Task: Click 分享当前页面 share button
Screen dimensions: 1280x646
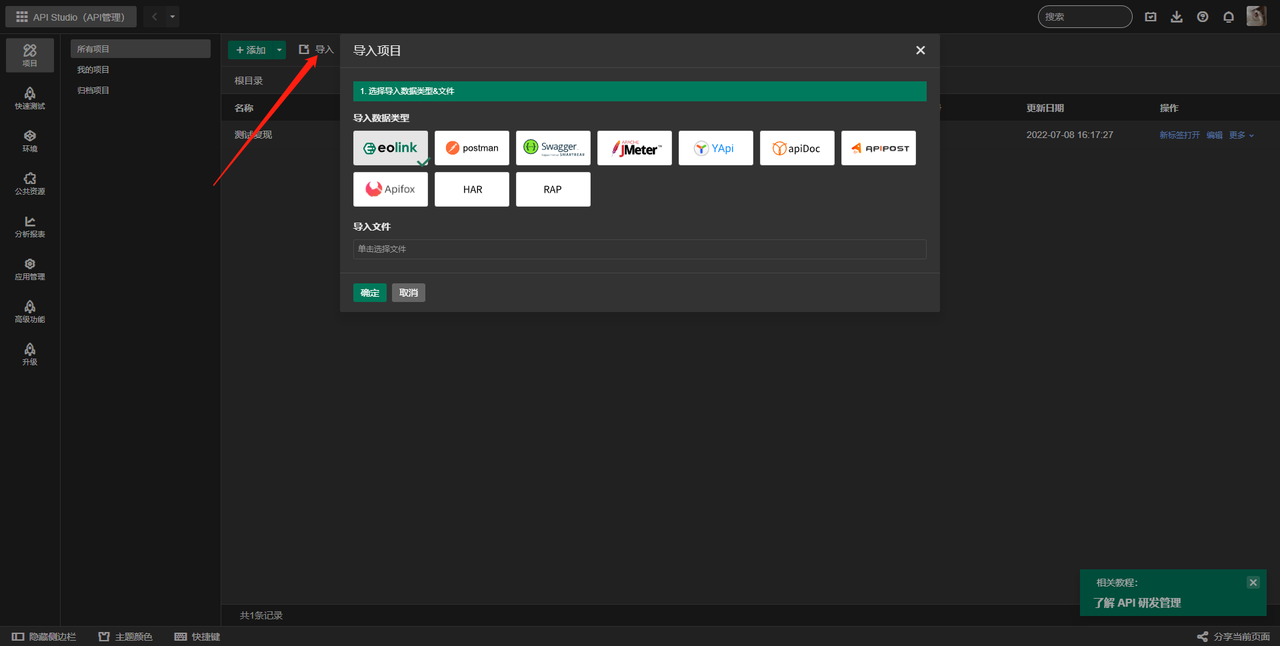Action: pos(1233,637)
